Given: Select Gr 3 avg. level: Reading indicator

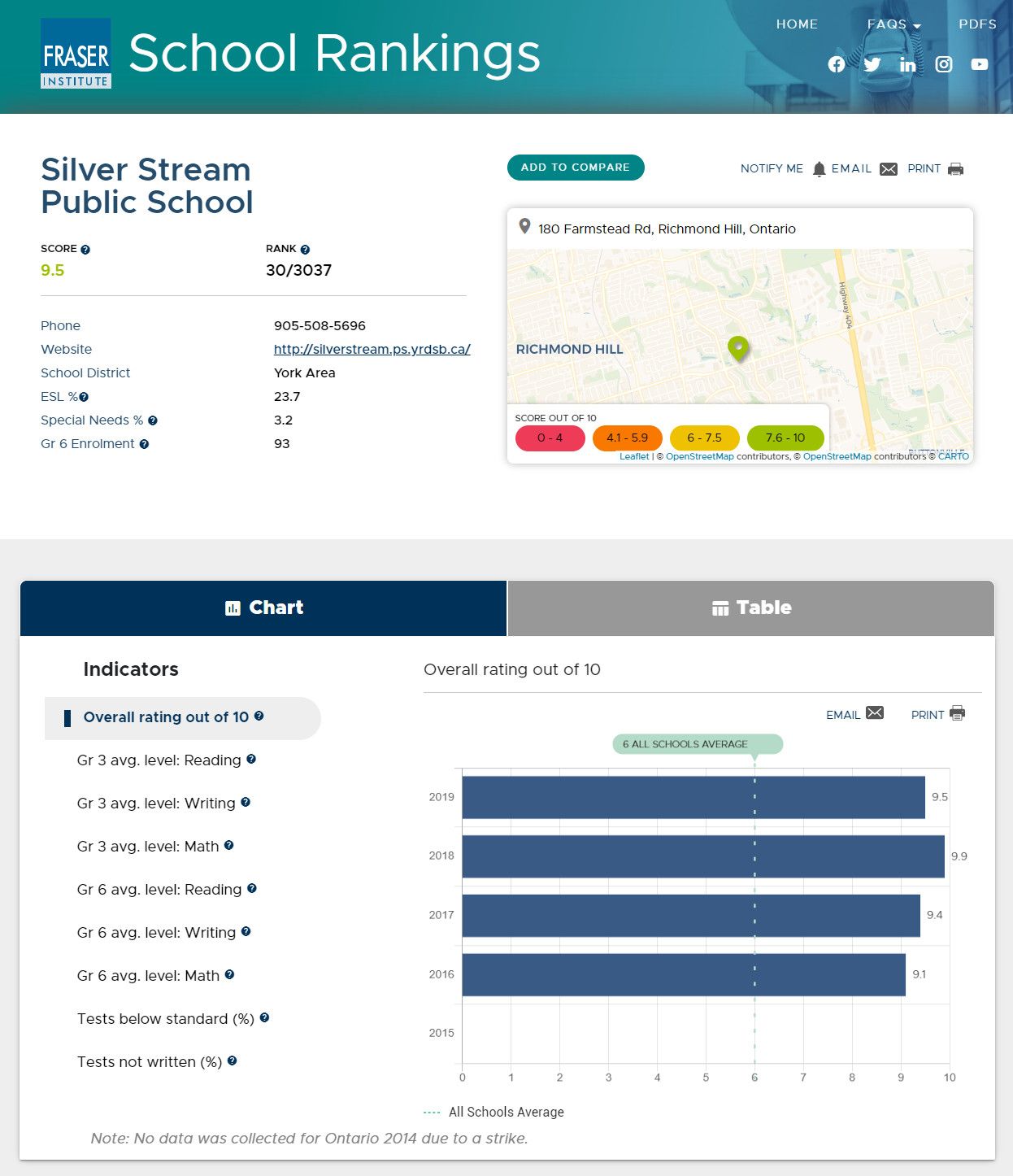Looking at the screenshot, I should coord(159,760).
